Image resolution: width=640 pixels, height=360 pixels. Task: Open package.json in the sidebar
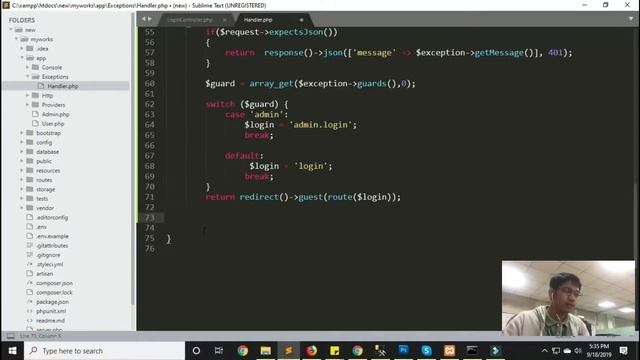click(52, 302)
